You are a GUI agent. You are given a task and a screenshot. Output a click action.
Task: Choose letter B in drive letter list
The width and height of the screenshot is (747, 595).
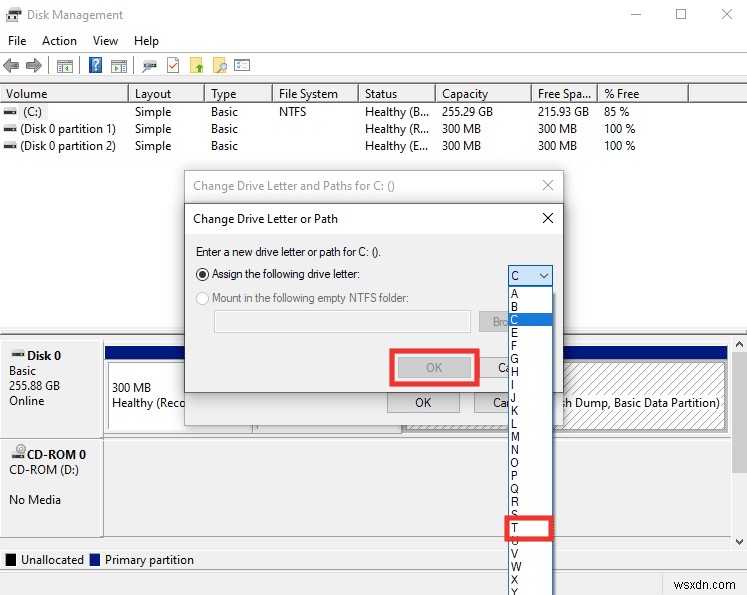[530, 306]
